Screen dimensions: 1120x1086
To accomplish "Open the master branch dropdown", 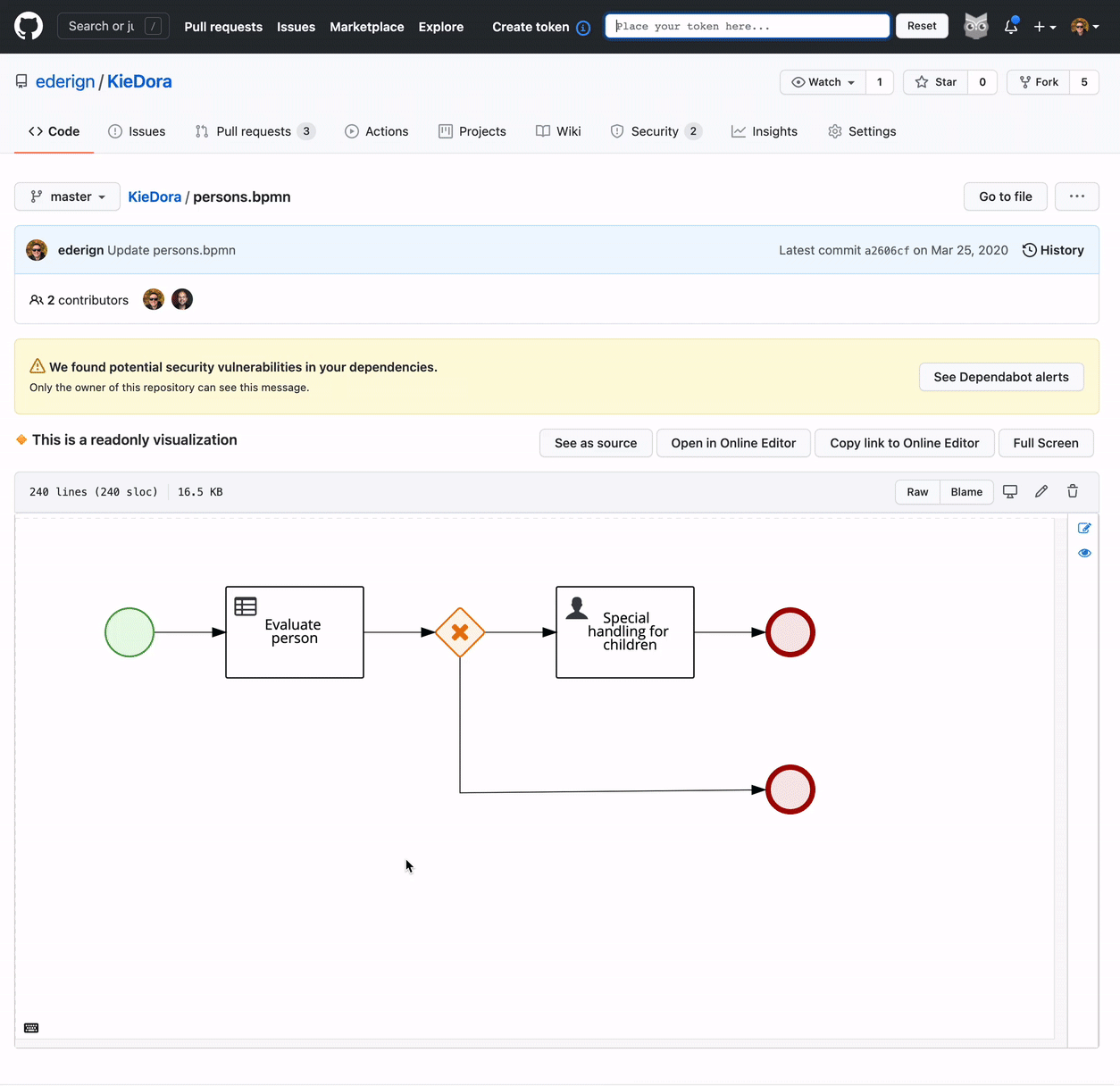I will [68, 196].
